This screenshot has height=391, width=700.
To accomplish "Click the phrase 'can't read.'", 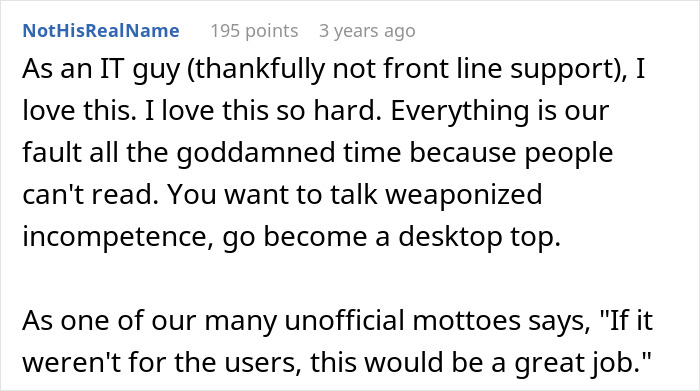I will click(91, 194).
